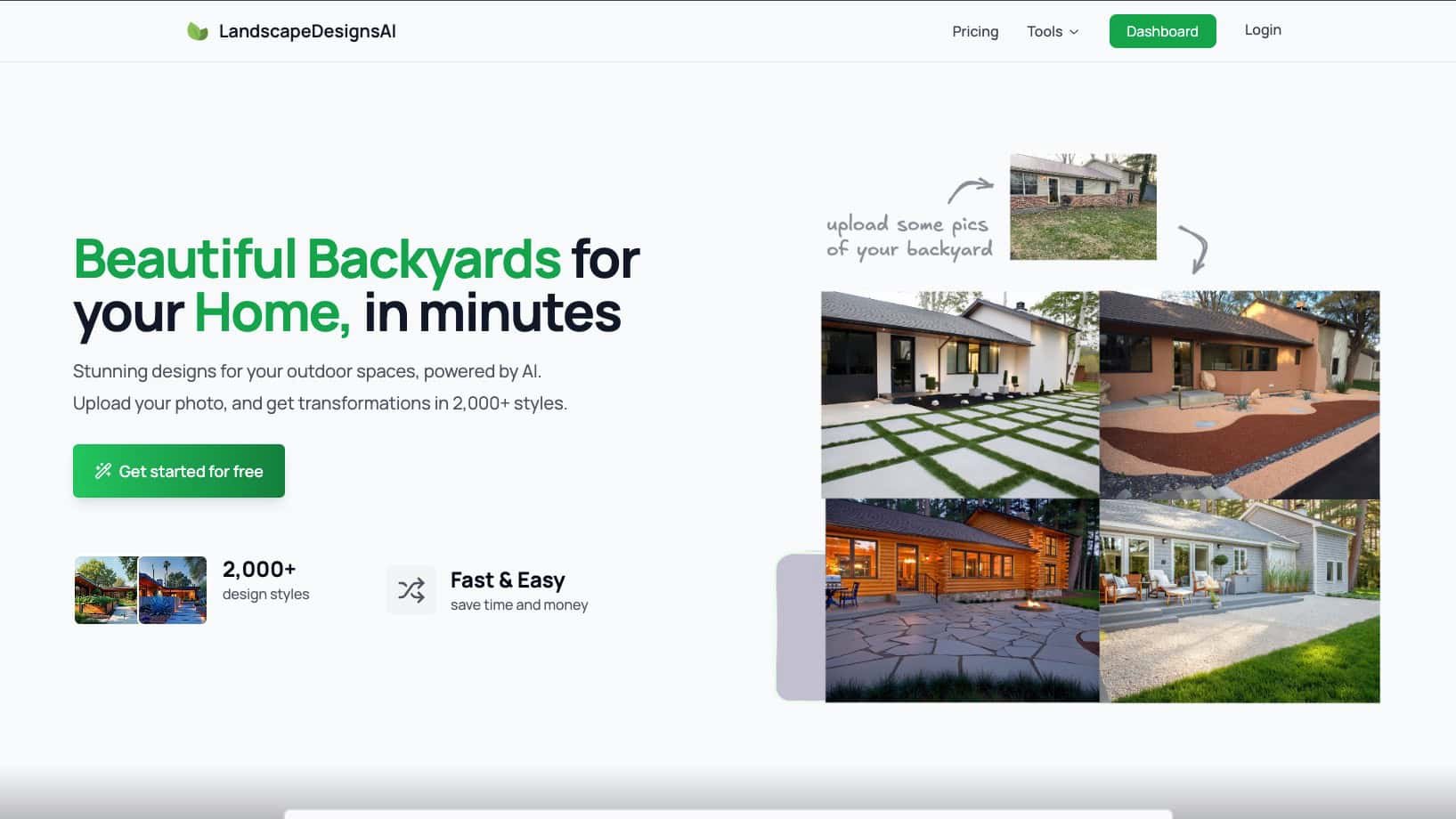Click the log cabin patio design image
This screenshot has height=819, width=1456.
(959, 601)
